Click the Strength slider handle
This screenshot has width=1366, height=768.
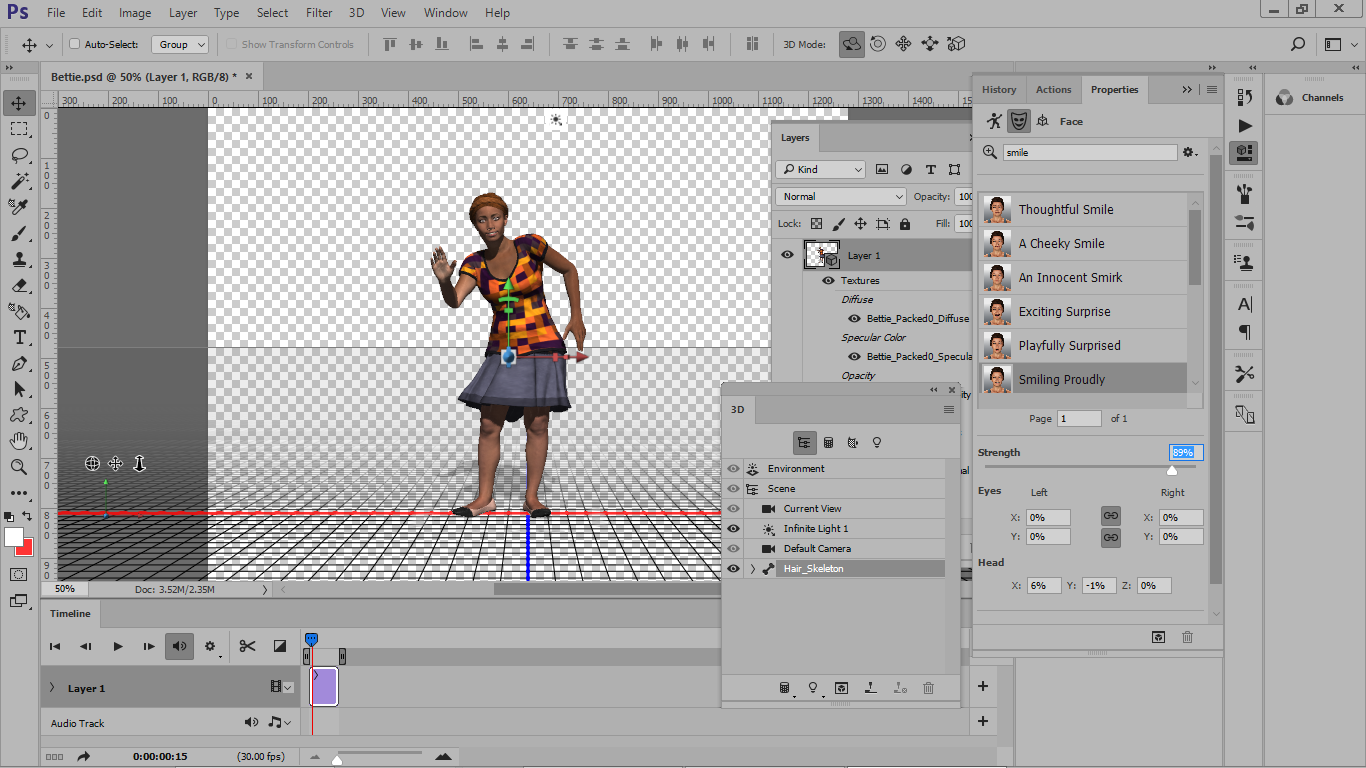pyautogui.click(x=1172, y=470)
